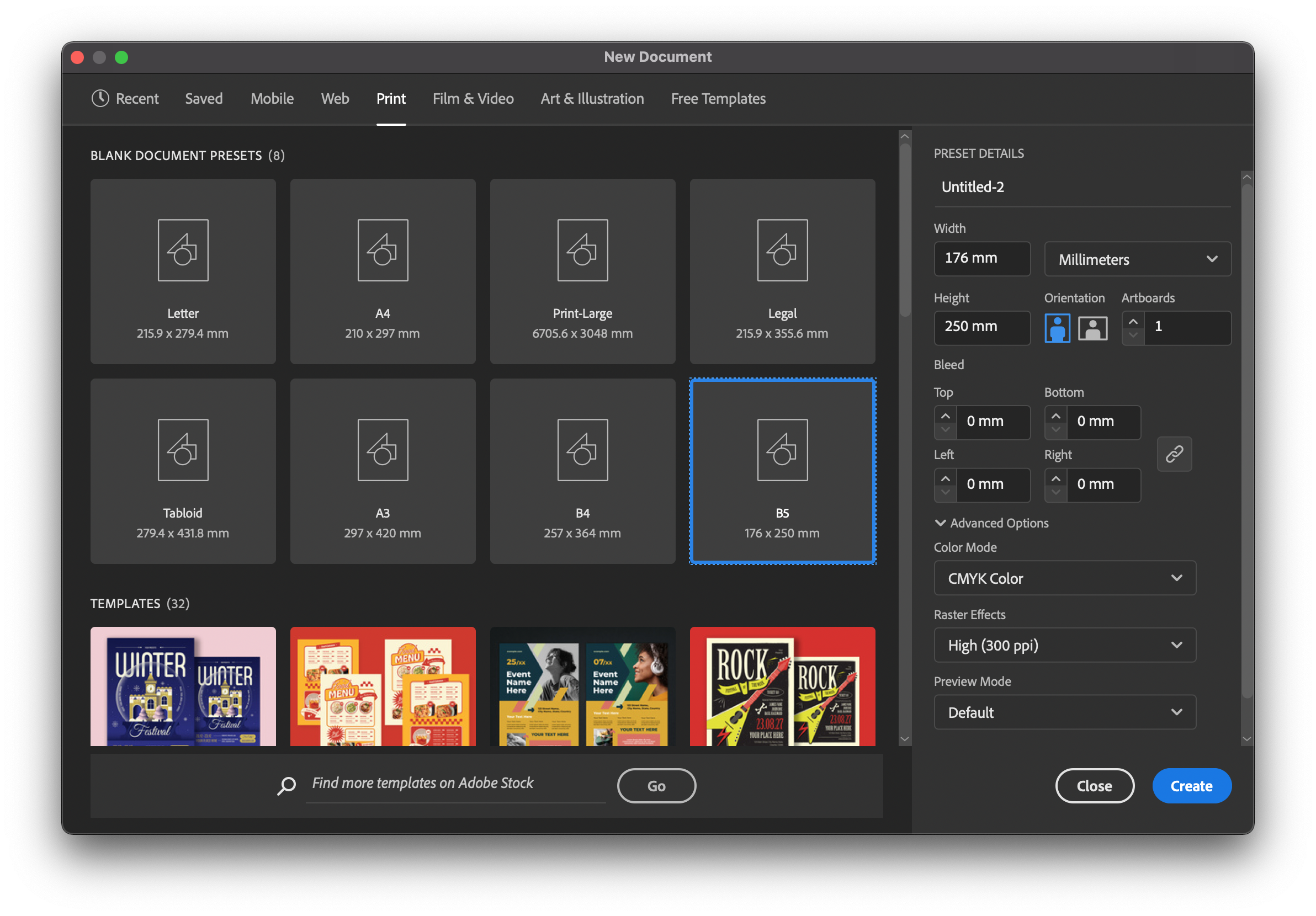
Task: Click the magnifier search icon for Adobe Stock
Action: pyautogui.click(x=286, y=785)
